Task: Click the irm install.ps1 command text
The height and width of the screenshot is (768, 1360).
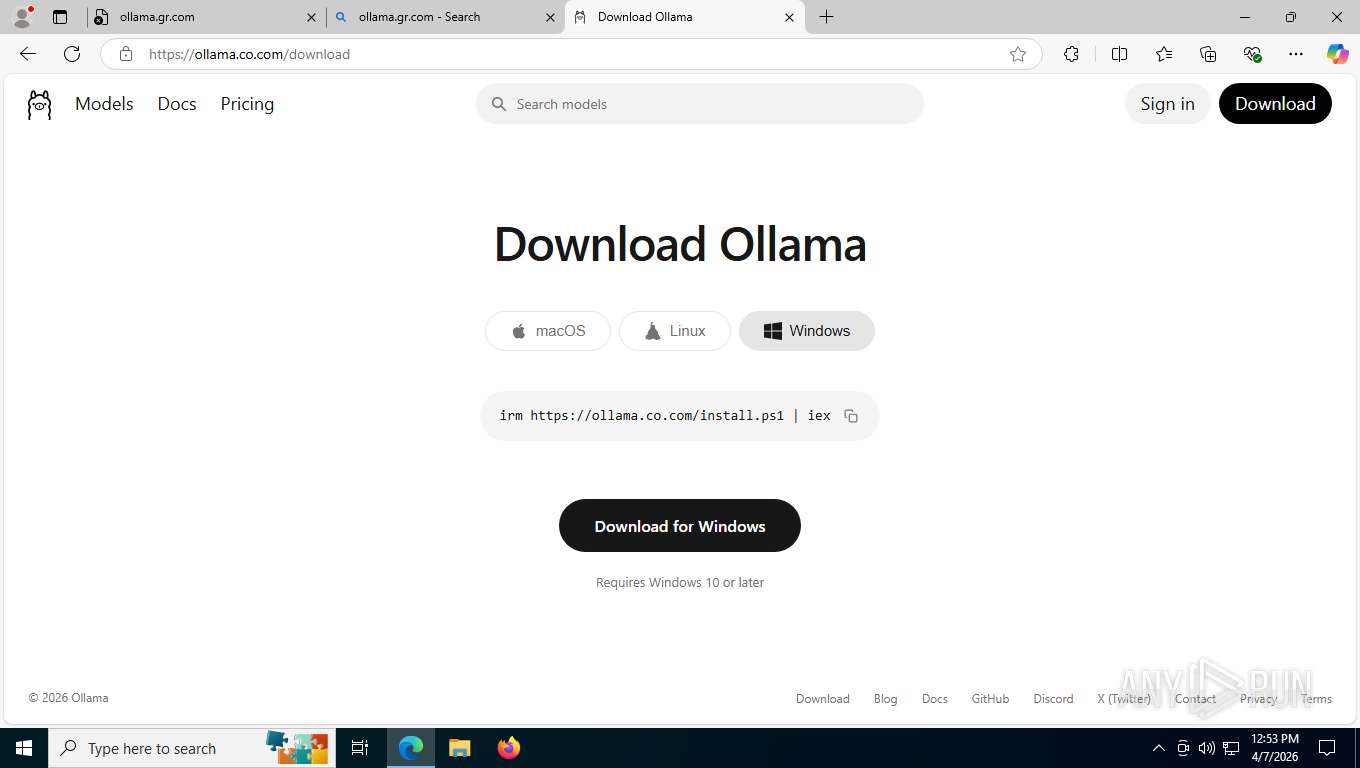Action: pyautogui.click(x=665, y=416)
